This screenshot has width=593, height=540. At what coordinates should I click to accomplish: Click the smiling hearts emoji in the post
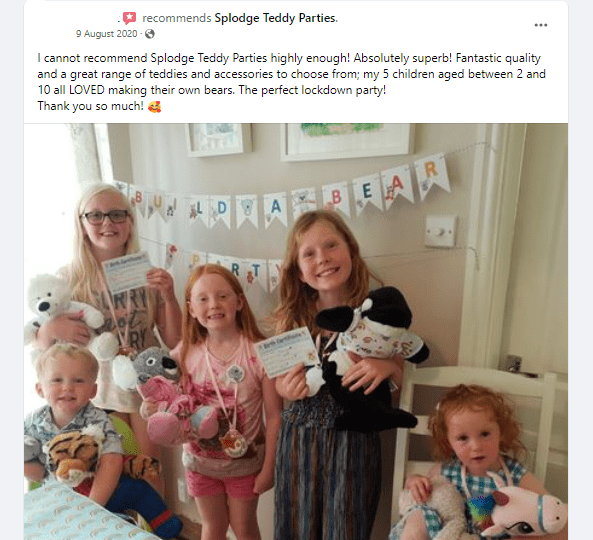tap(154, 107)
